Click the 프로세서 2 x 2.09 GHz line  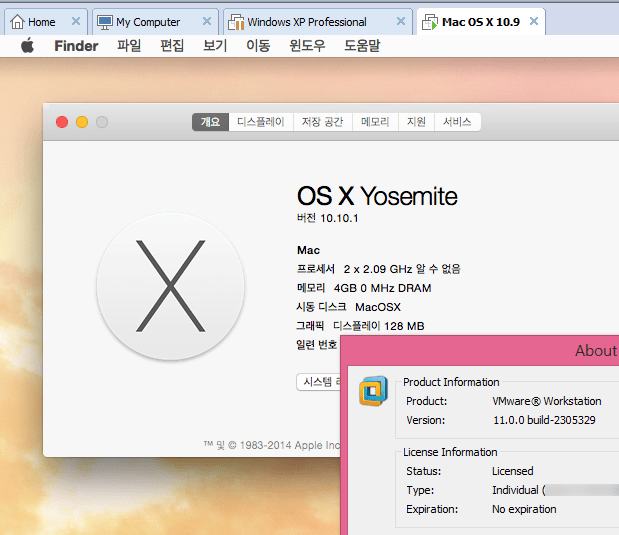click(x=379, y=269)
